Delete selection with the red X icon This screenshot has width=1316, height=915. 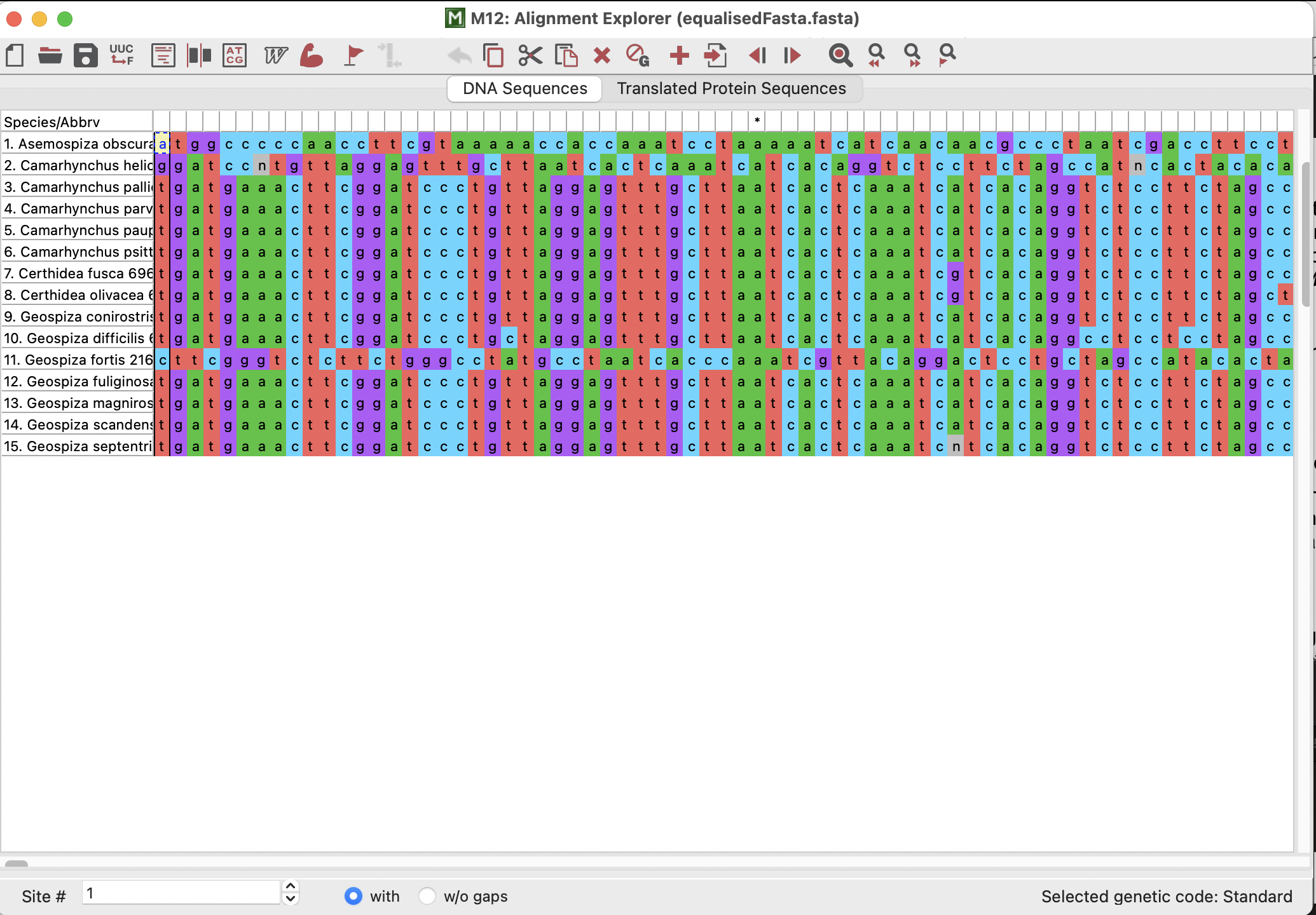[601, 55]
